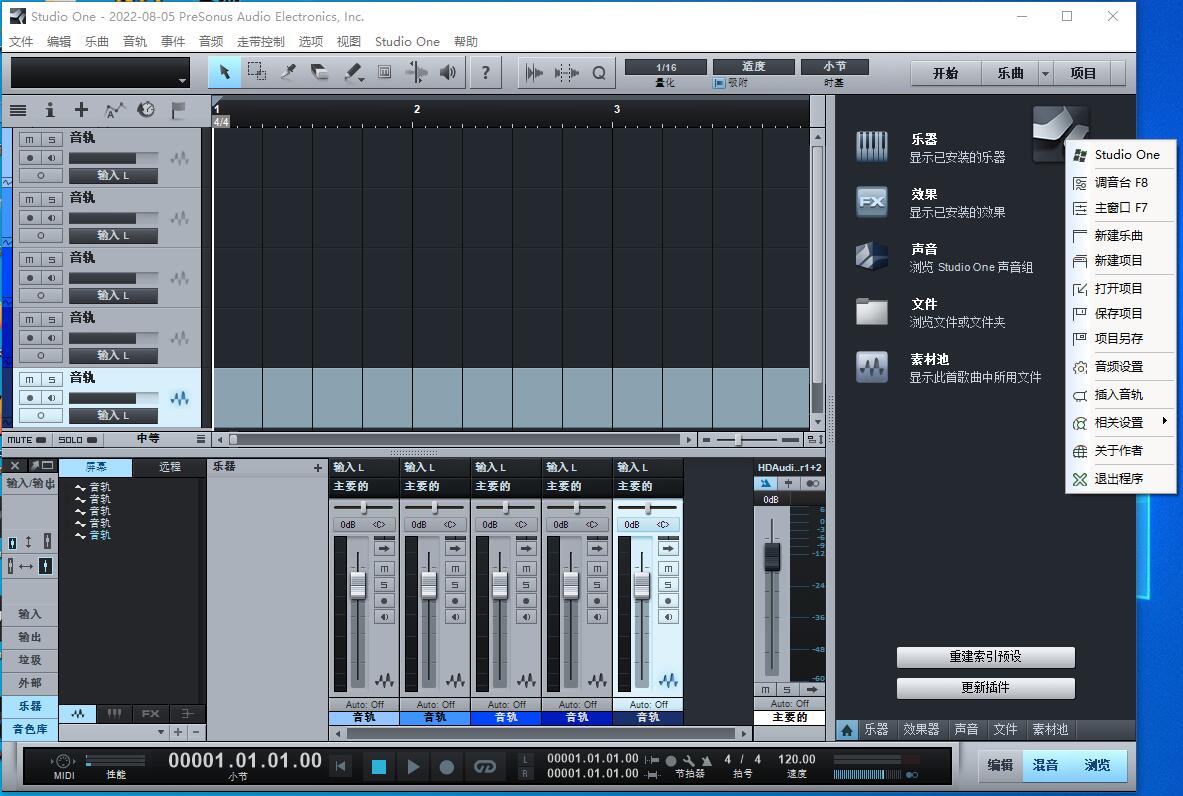
Task: Open the 音轨 menu
Action: coord(135,41)
